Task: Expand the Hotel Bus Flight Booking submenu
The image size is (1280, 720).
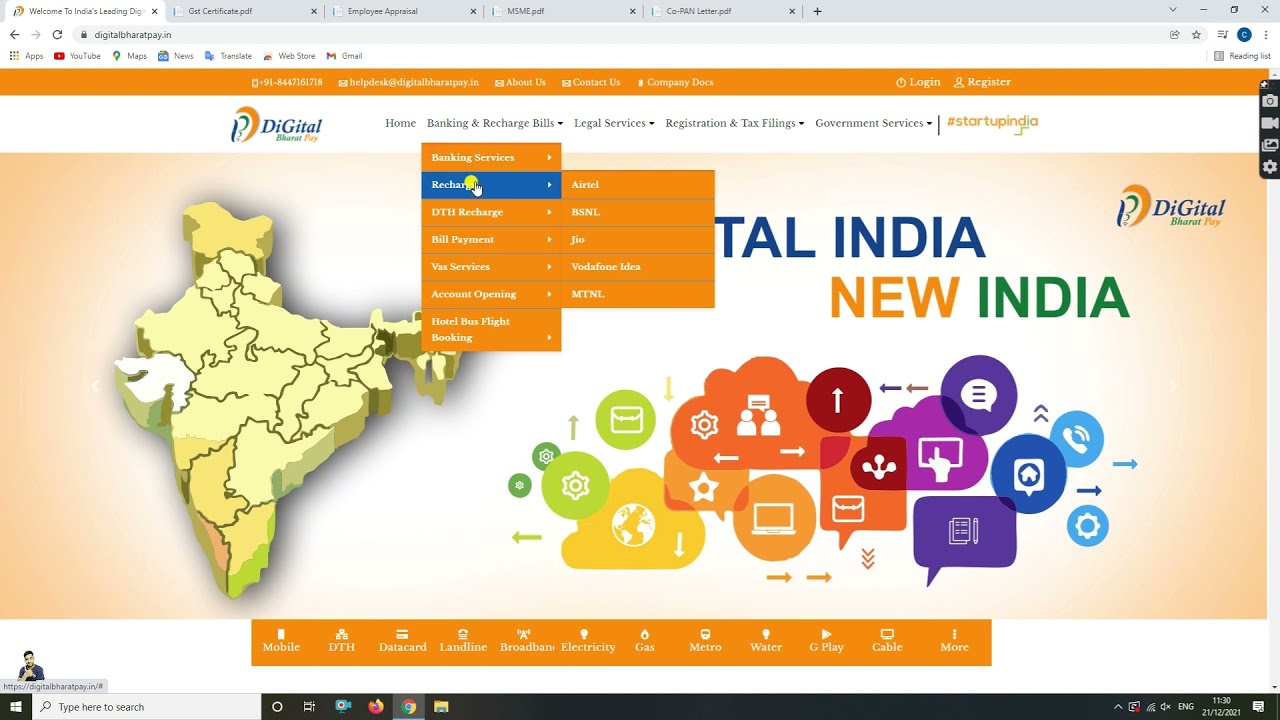Action: point(491,329)
